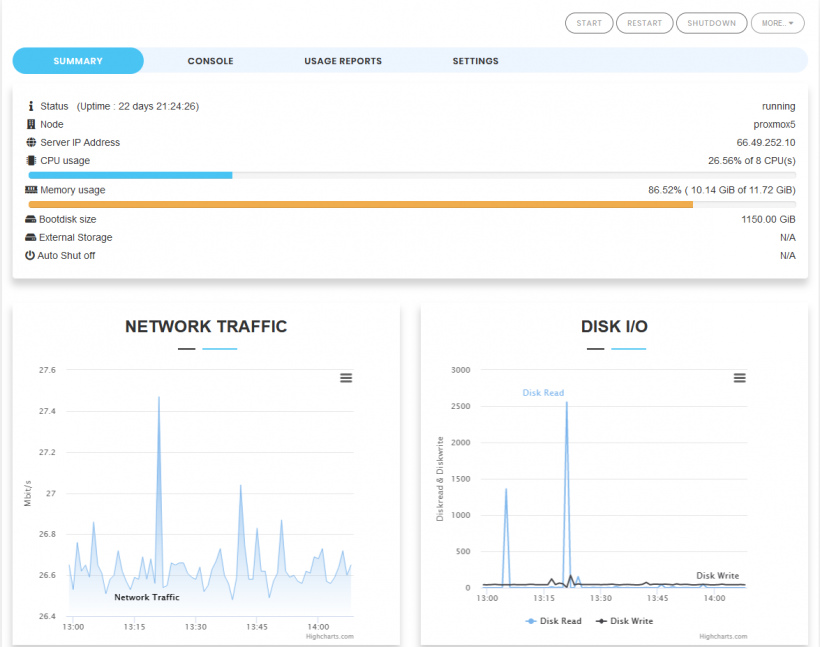Click the CPU usage chip icon
This screenshot has height=647, width=820.
point(31,160)
